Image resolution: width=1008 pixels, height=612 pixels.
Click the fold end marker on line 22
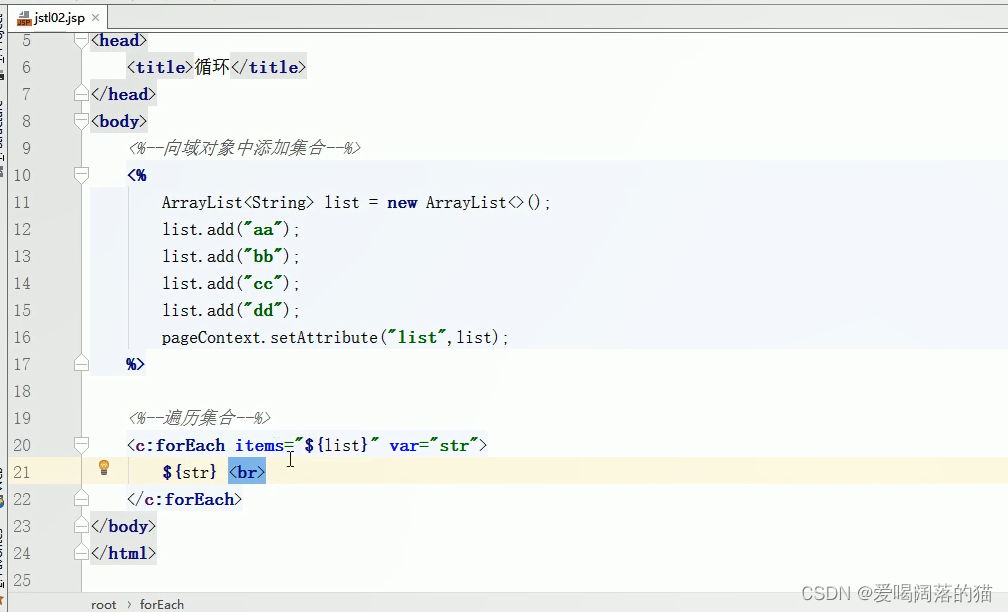click(x=81, y=499)
